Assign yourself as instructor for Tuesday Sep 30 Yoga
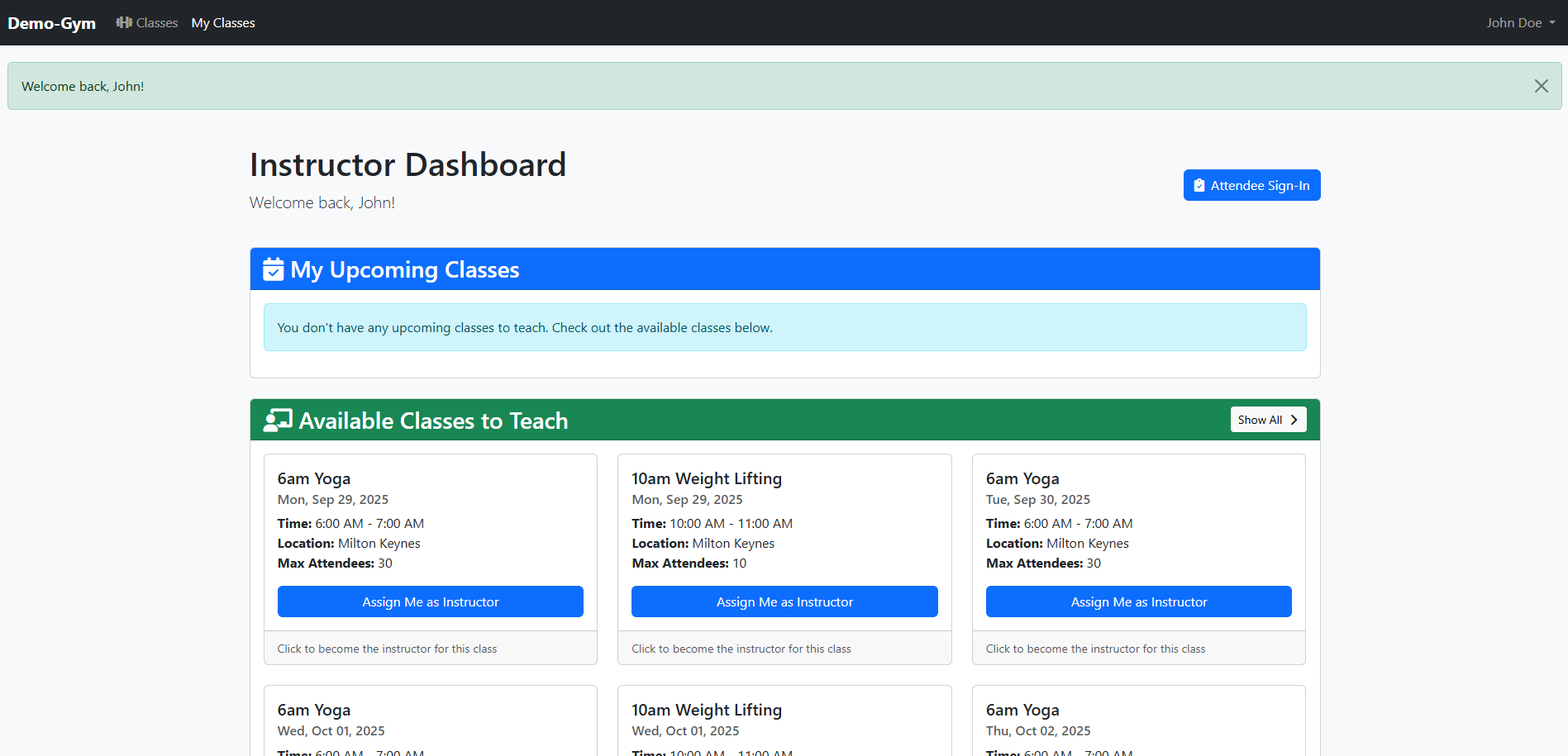The width and height of the screenshot is (1568, 756). click(1138, 601)
